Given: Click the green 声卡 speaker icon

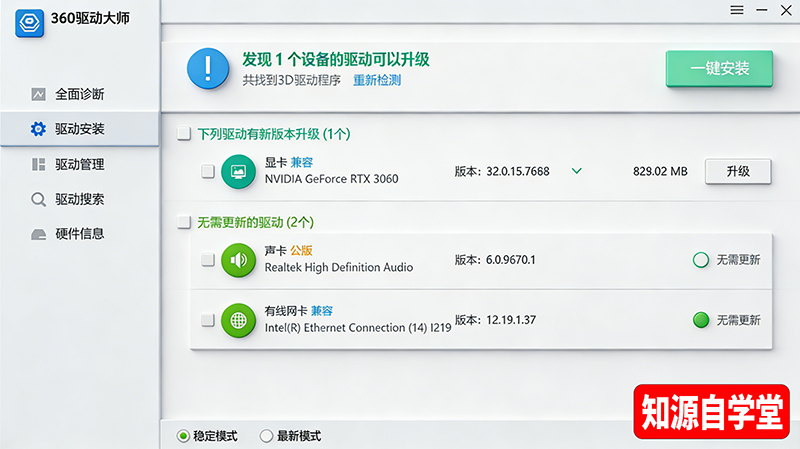Looking at the screenshot, I should pos(239,260).
